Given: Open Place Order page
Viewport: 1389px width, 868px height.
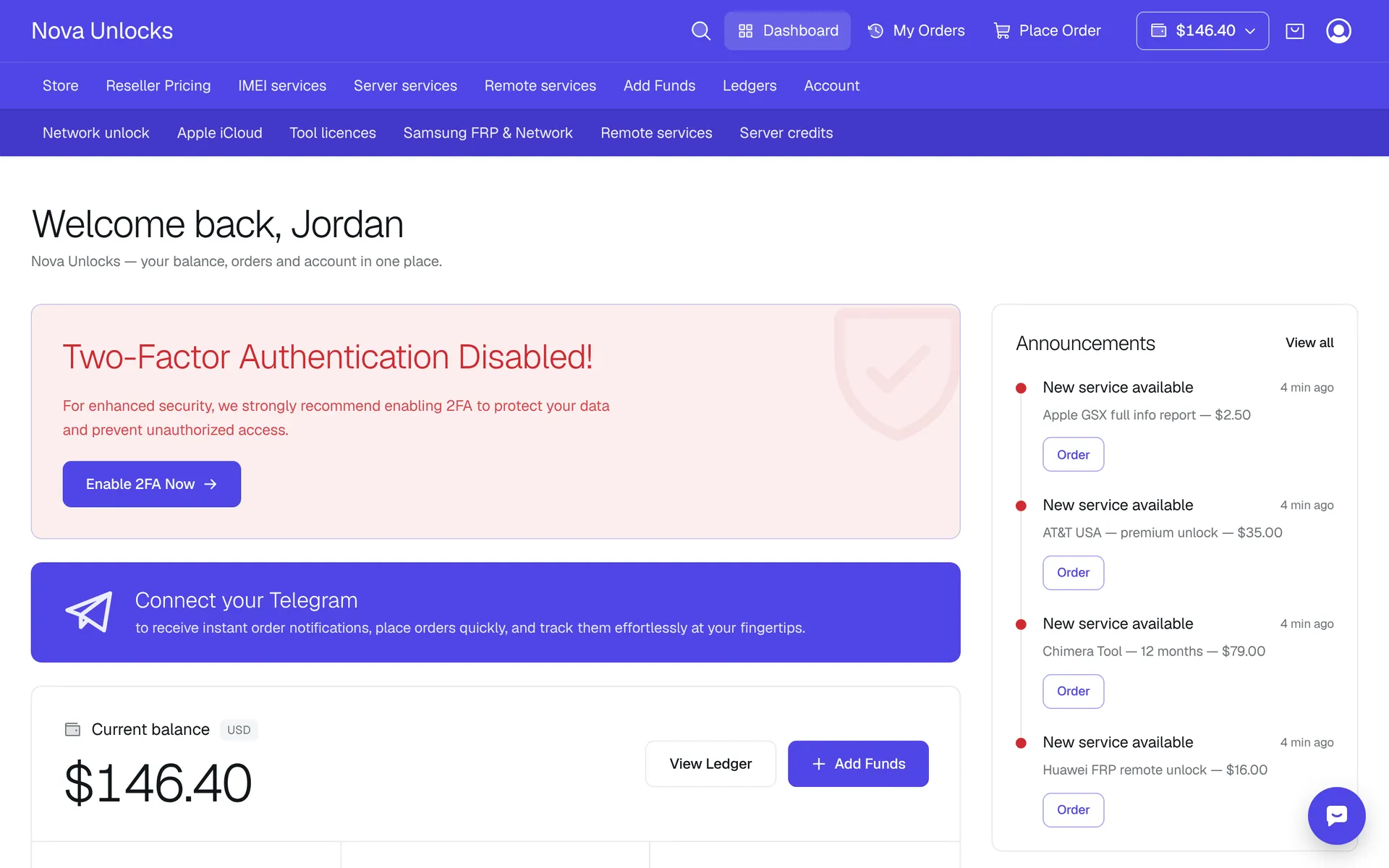Looking at the screenshot, I should pos(1047,30).
